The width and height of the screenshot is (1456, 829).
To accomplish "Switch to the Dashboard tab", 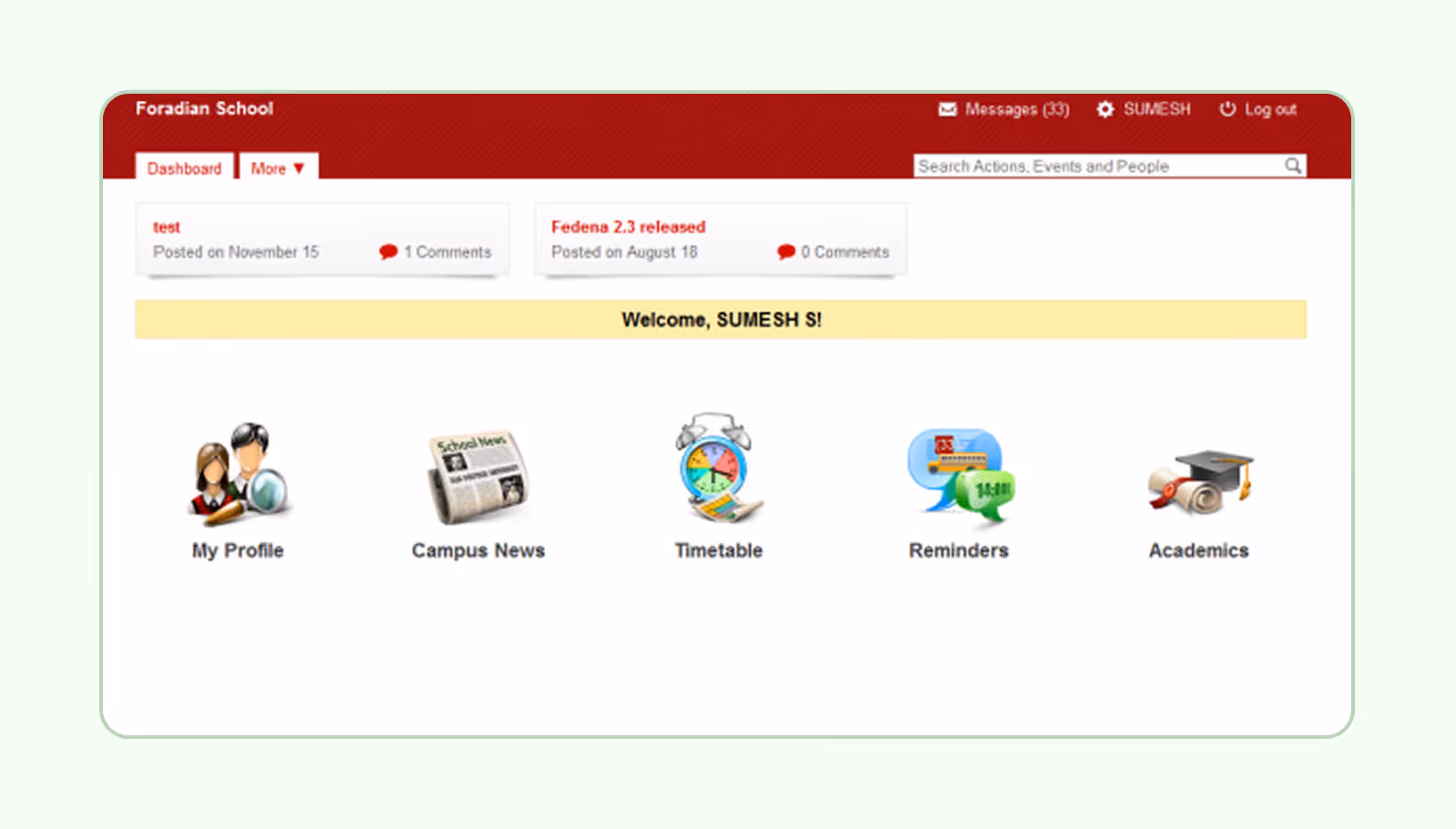I will [184, 167].
